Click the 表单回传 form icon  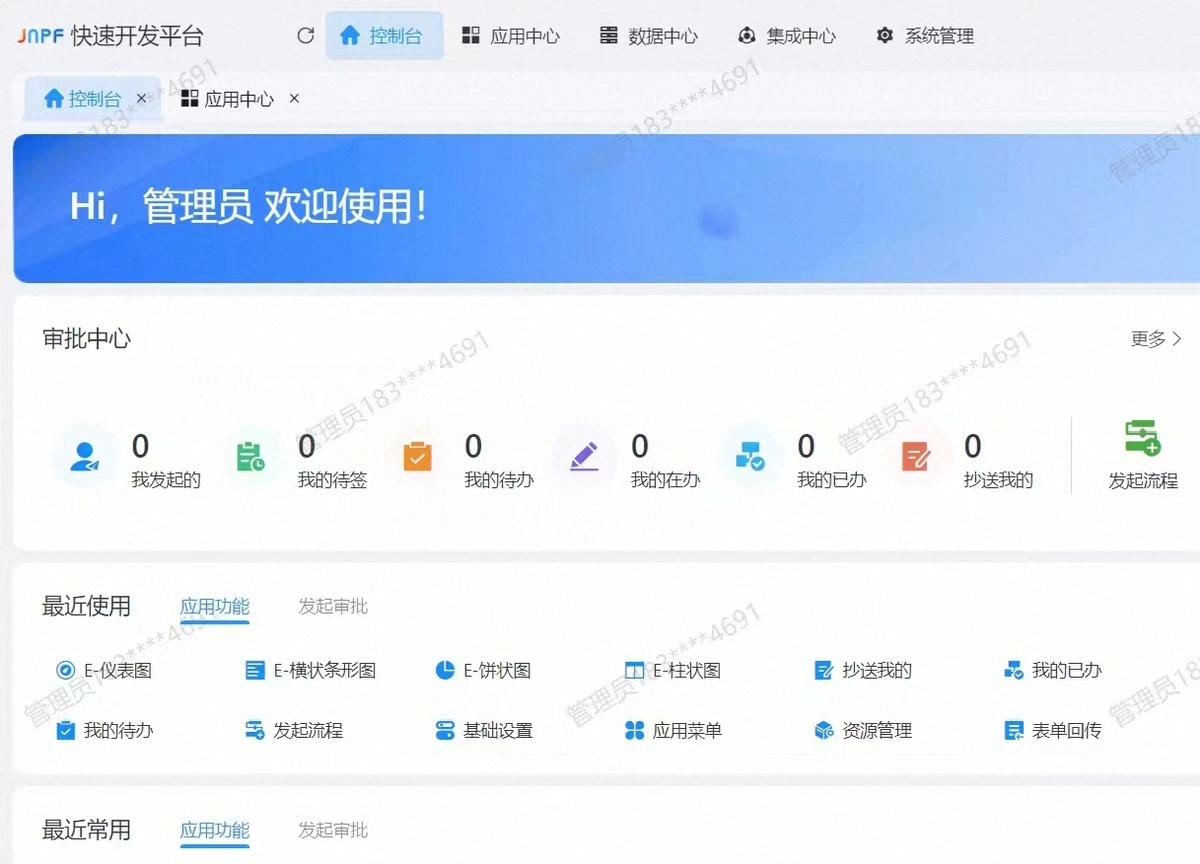click(1013, 731)
